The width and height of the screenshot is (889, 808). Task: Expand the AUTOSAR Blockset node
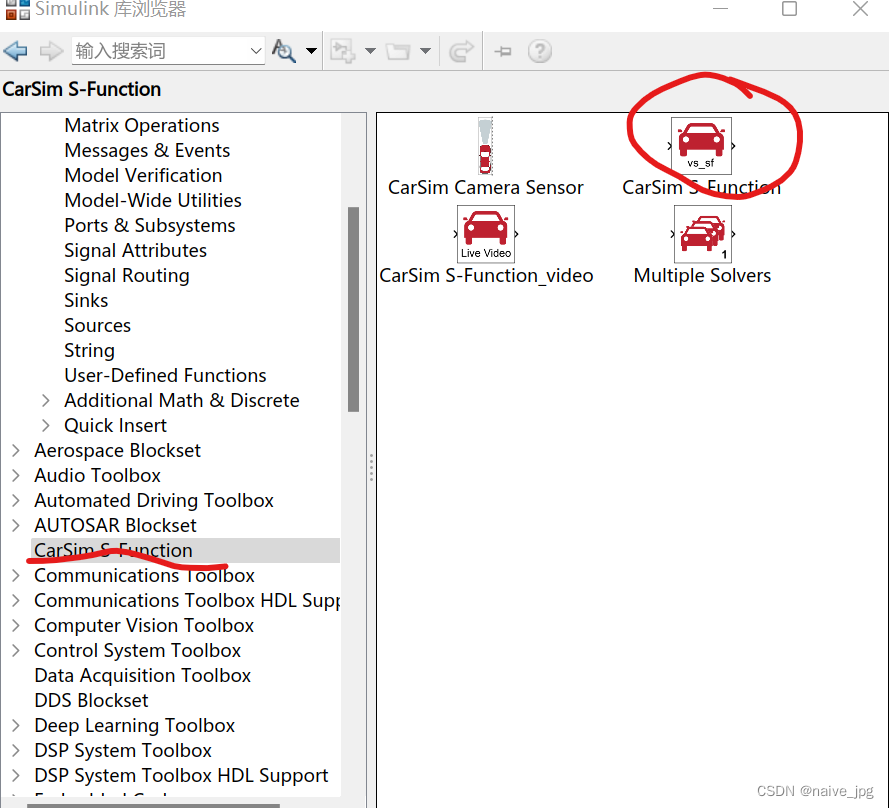[16, 525]
